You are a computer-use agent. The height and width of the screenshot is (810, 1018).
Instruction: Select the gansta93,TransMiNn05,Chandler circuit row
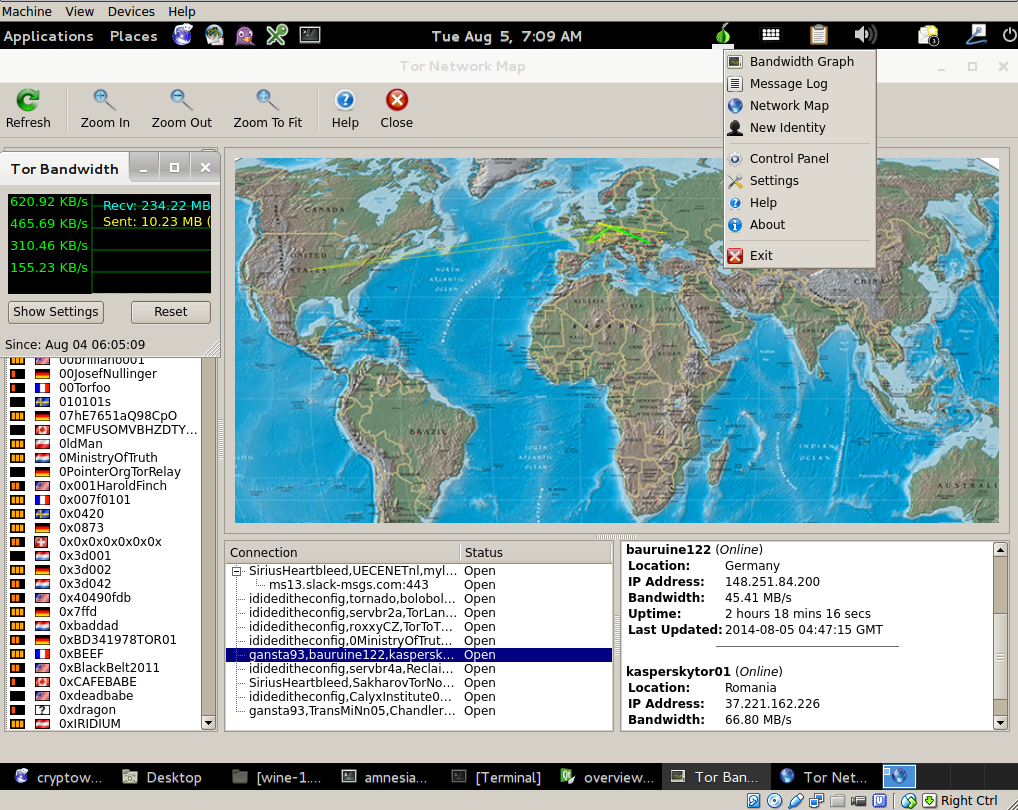[x=419, y=711]
